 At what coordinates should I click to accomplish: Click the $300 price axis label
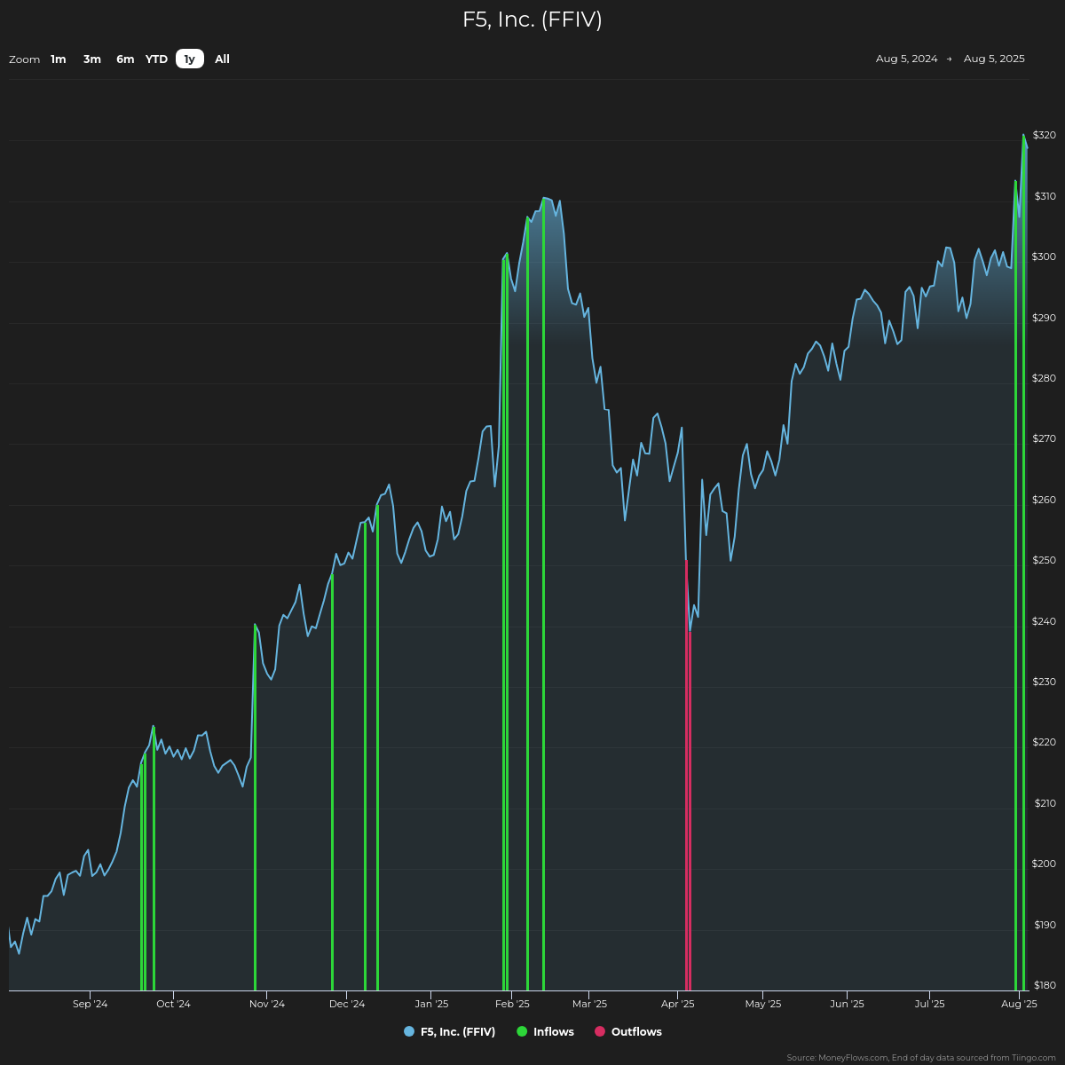[x=1045, y=257]
